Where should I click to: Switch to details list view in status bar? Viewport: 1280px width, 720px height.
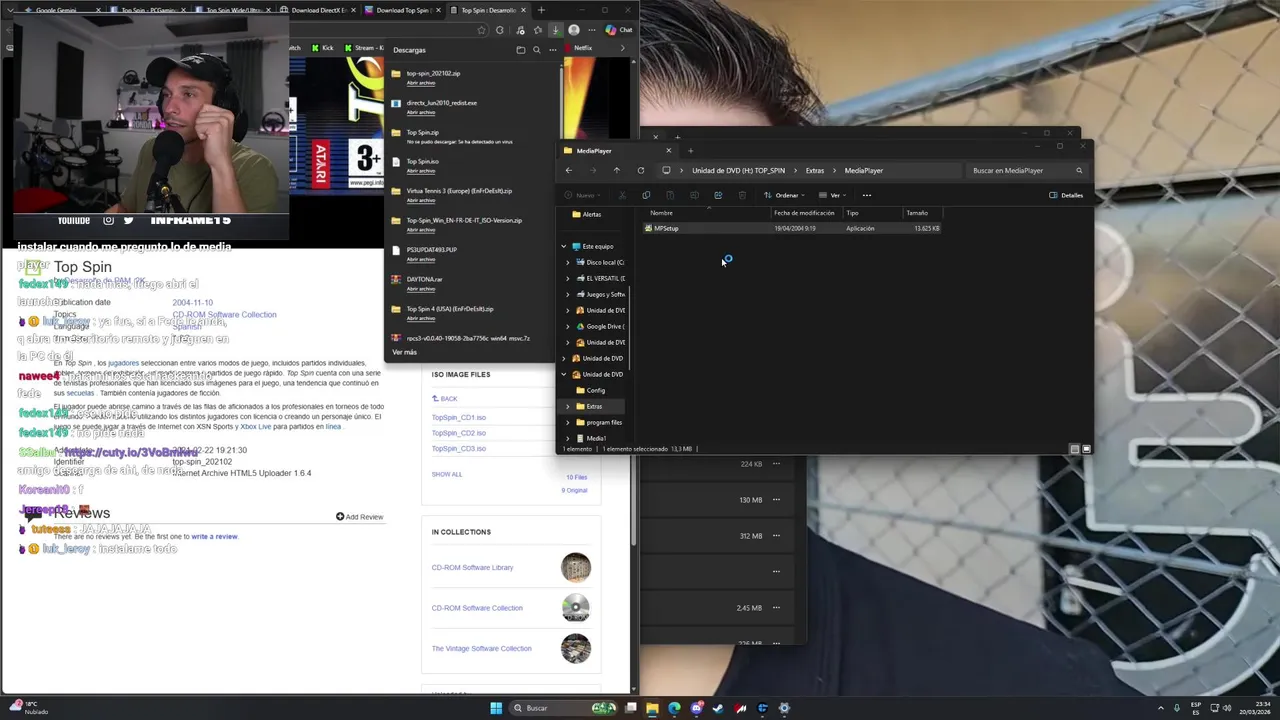tap(1075, 449)
